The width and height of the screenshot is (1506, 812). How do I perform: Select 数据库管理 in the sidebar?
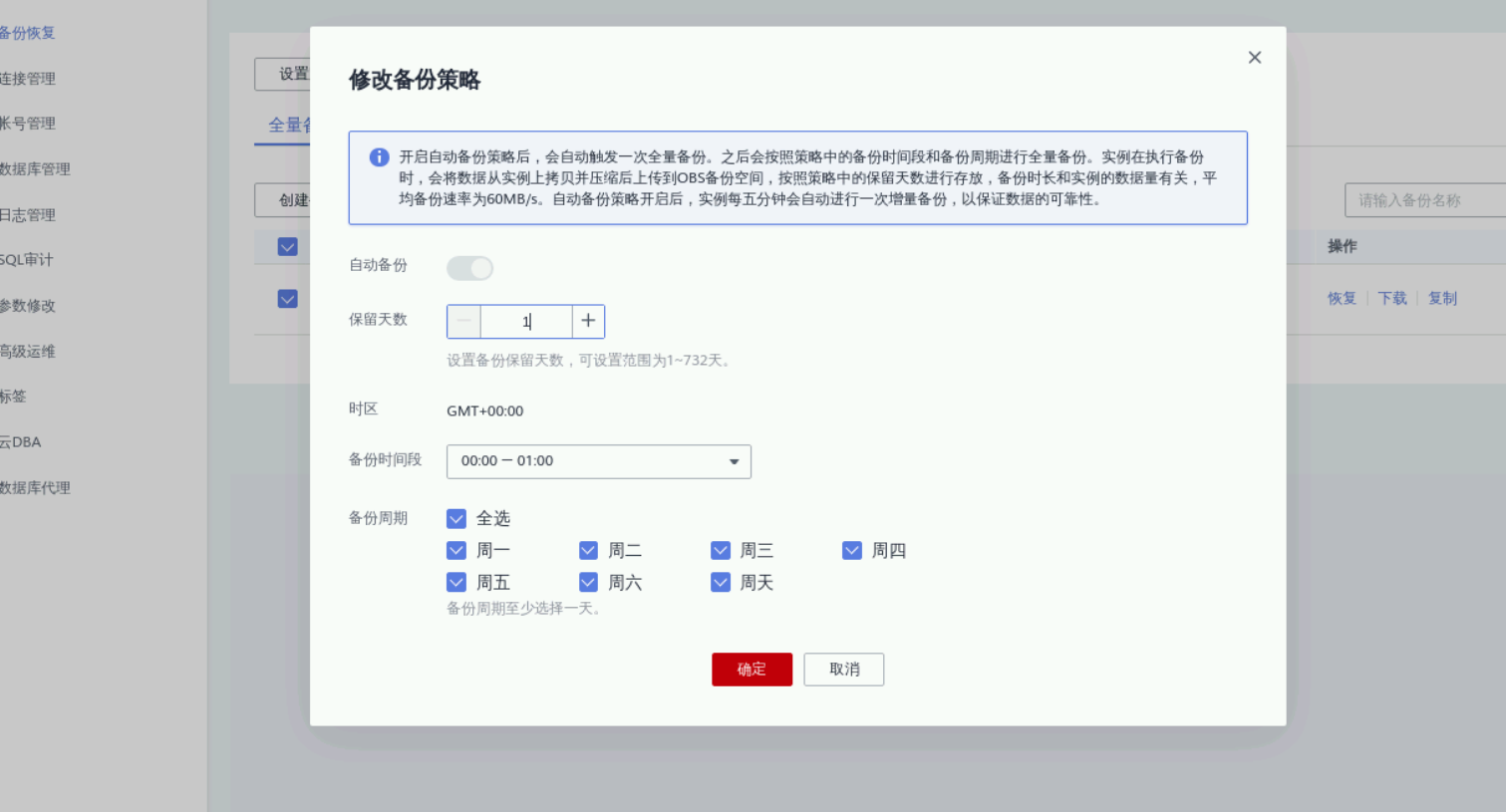click(35, 169)
